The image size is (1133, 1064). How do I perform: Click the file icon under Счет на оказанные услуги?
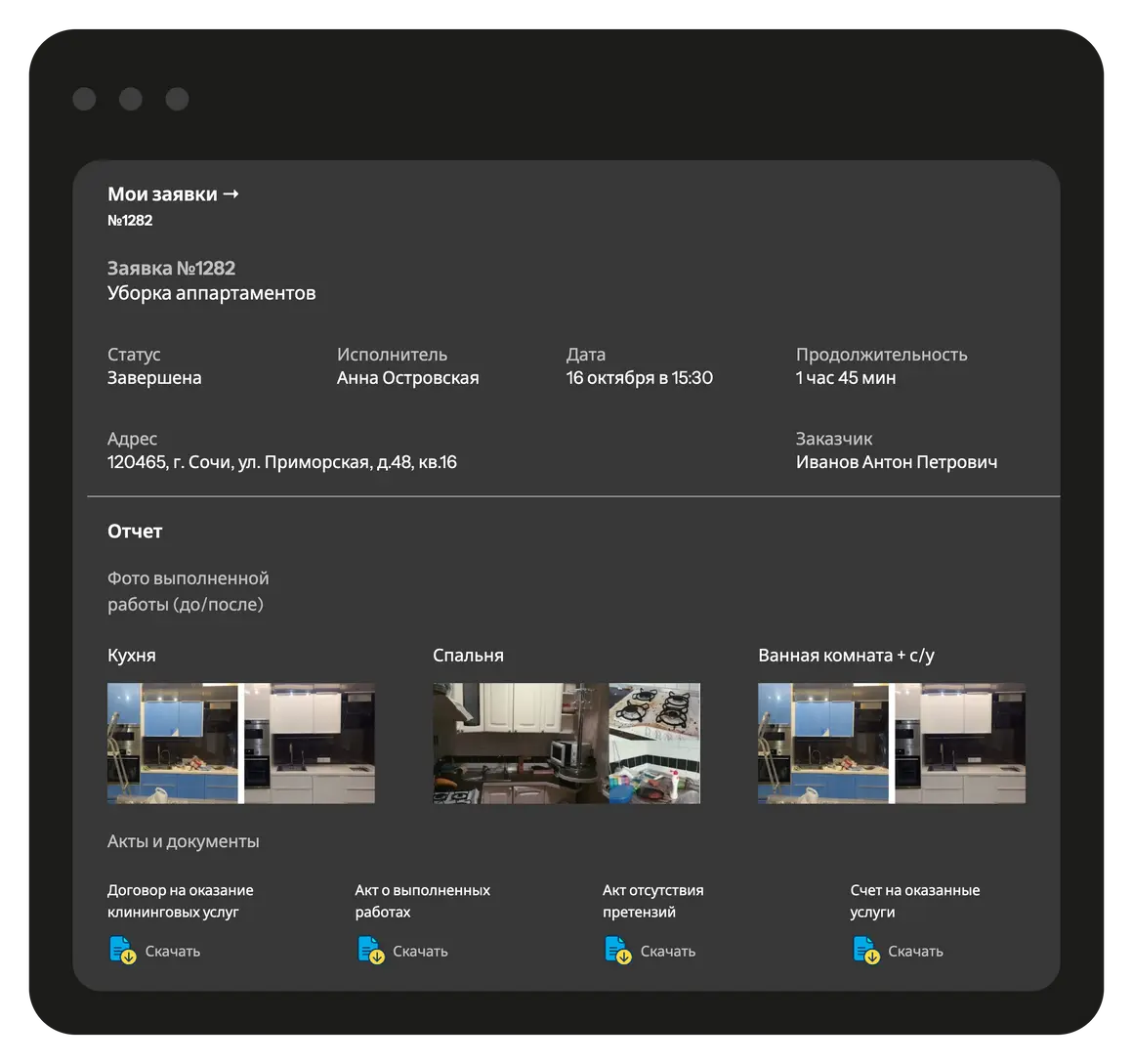(865, 950)
